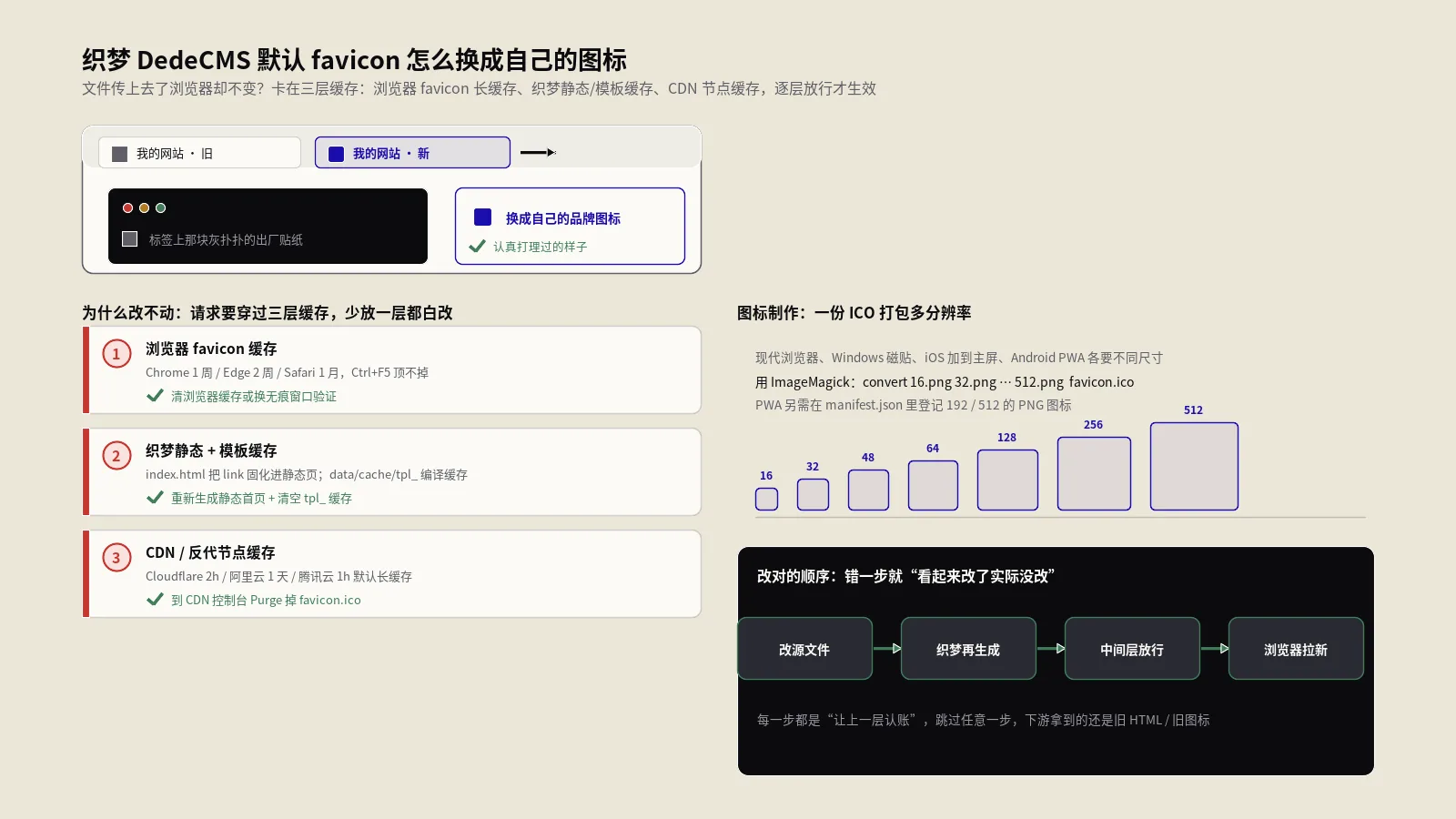Select the '我的网站・旧' browser tab
Screen dimensions: 1456x819
[x=199, y=153]
